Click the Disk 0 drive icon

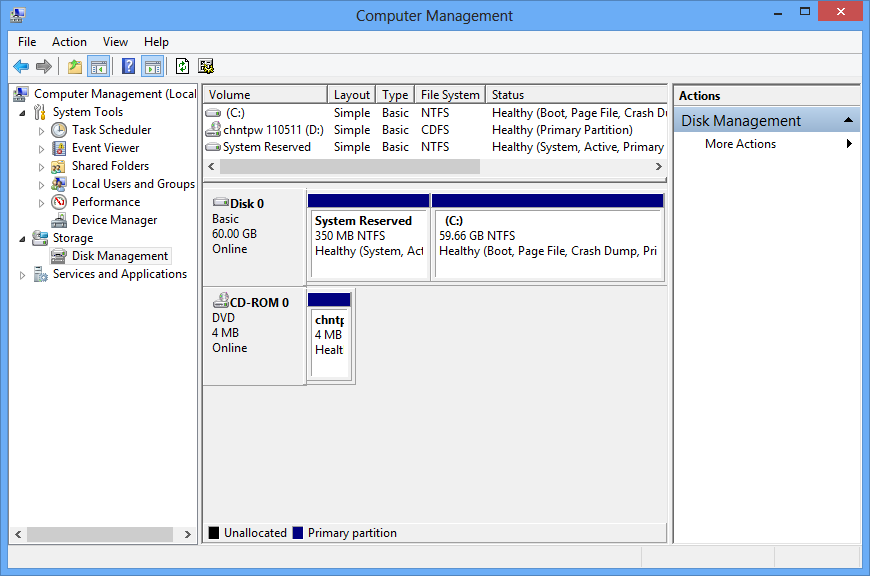(220, 203)
